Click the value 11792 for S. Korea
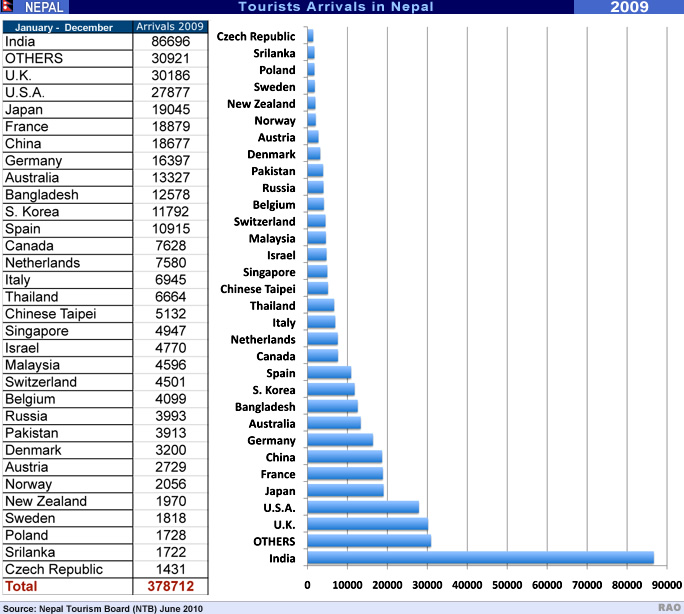This screenshot has width=684, height=614. (x=171, y=211)
